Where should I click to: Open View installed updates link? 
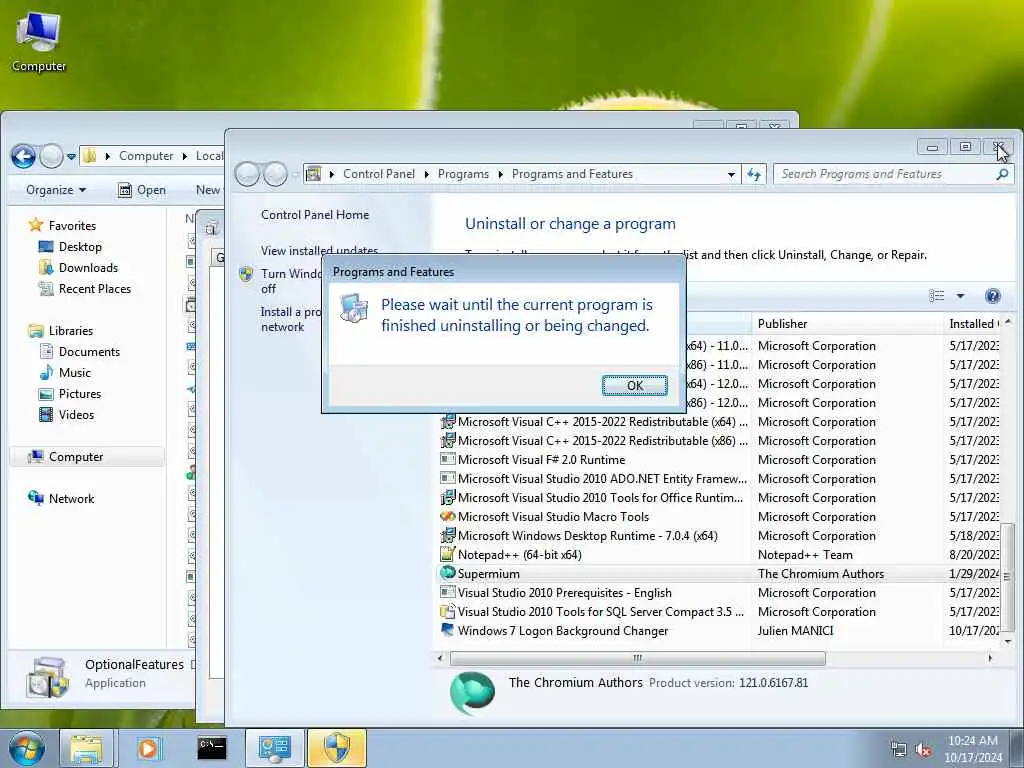coord(319,250)
